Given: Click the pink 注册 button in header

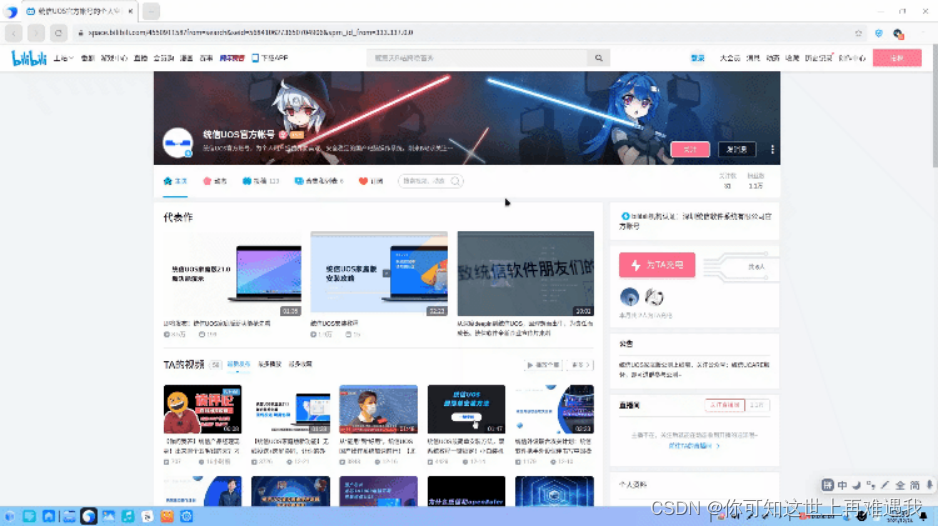Looking at the screenshot, I should tap(897, 58).
